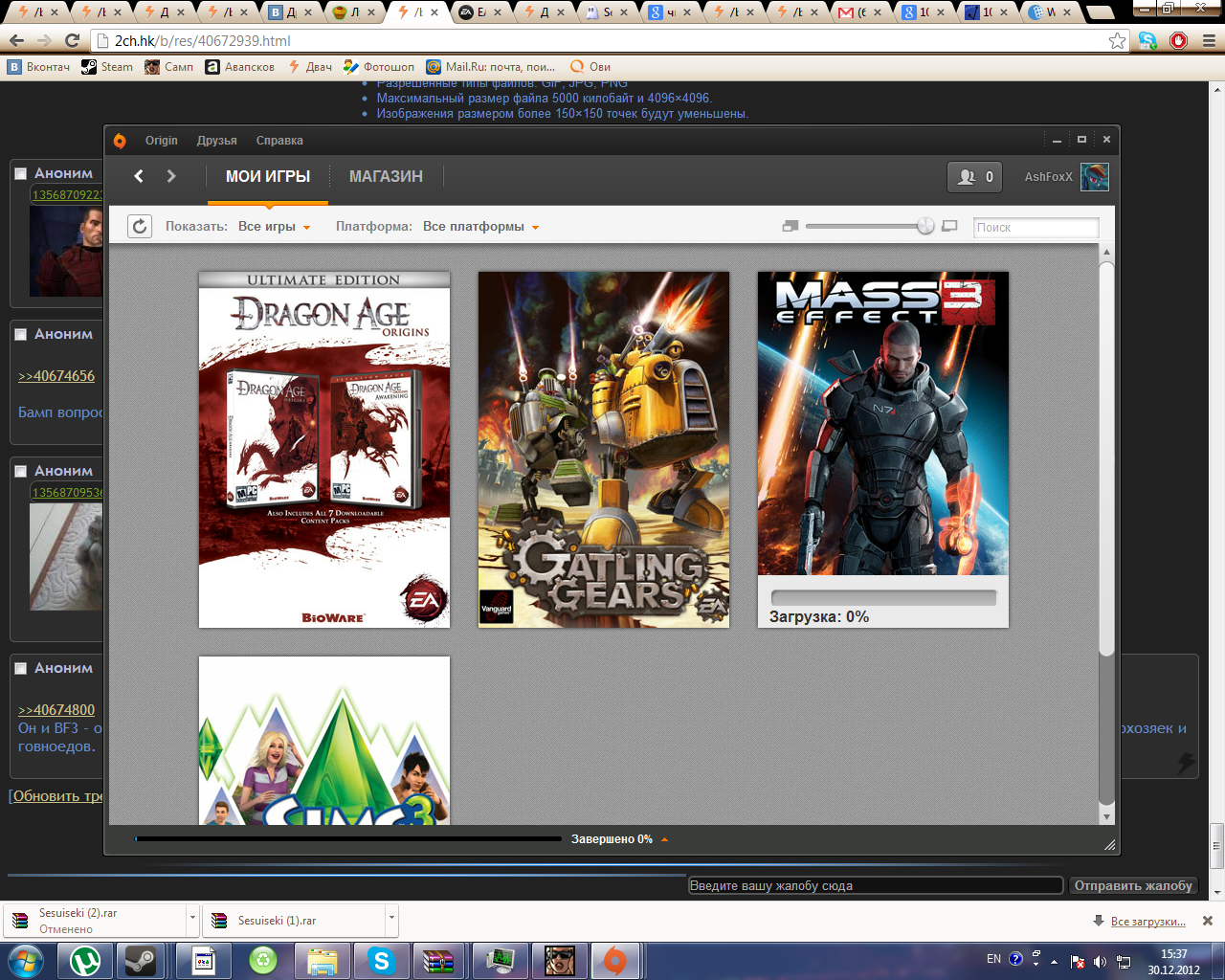
Task: Refresh the Origin game library
Action: (140, 227)
